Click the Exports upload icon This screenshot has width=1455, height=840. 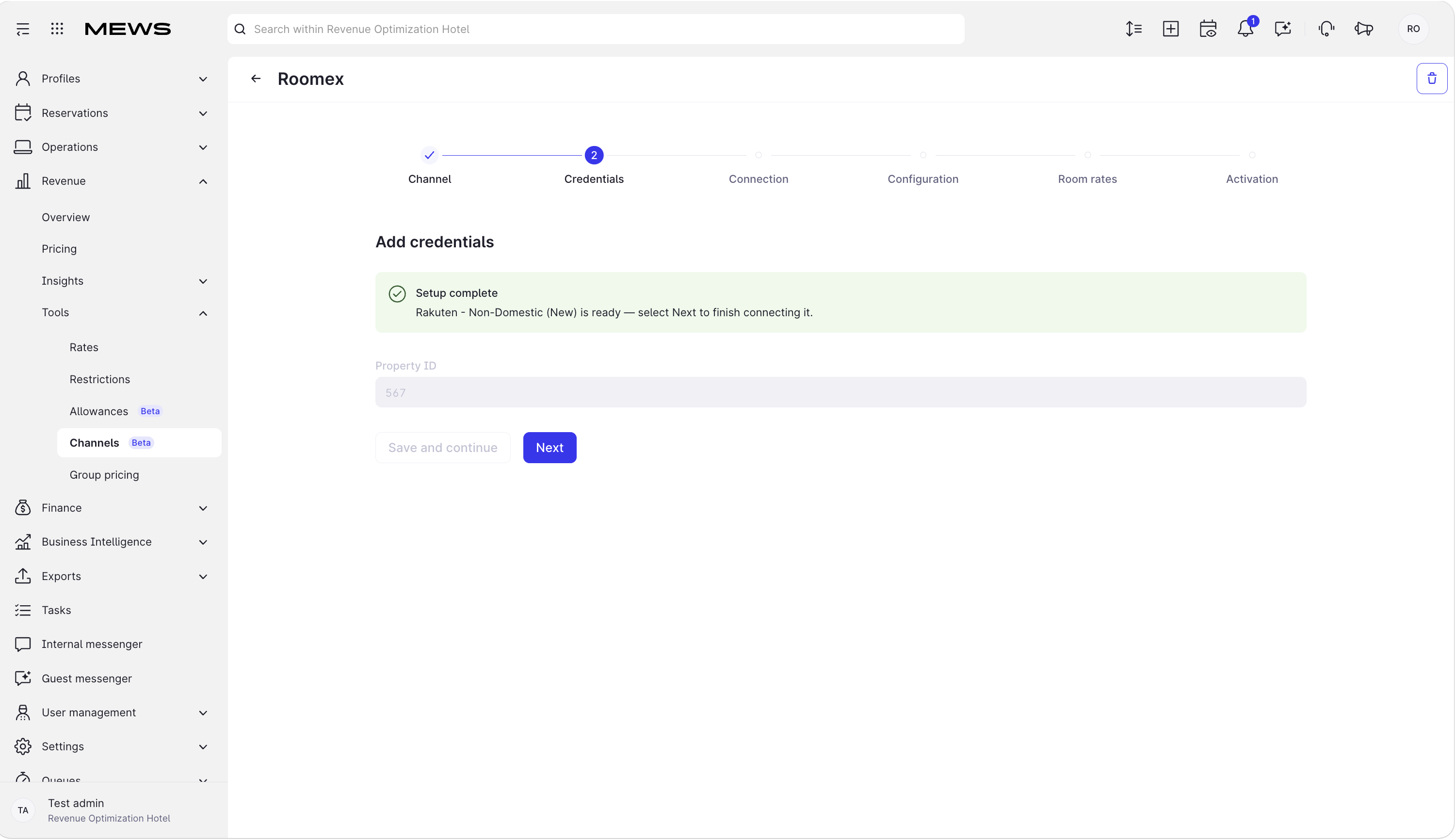point(23,576)
